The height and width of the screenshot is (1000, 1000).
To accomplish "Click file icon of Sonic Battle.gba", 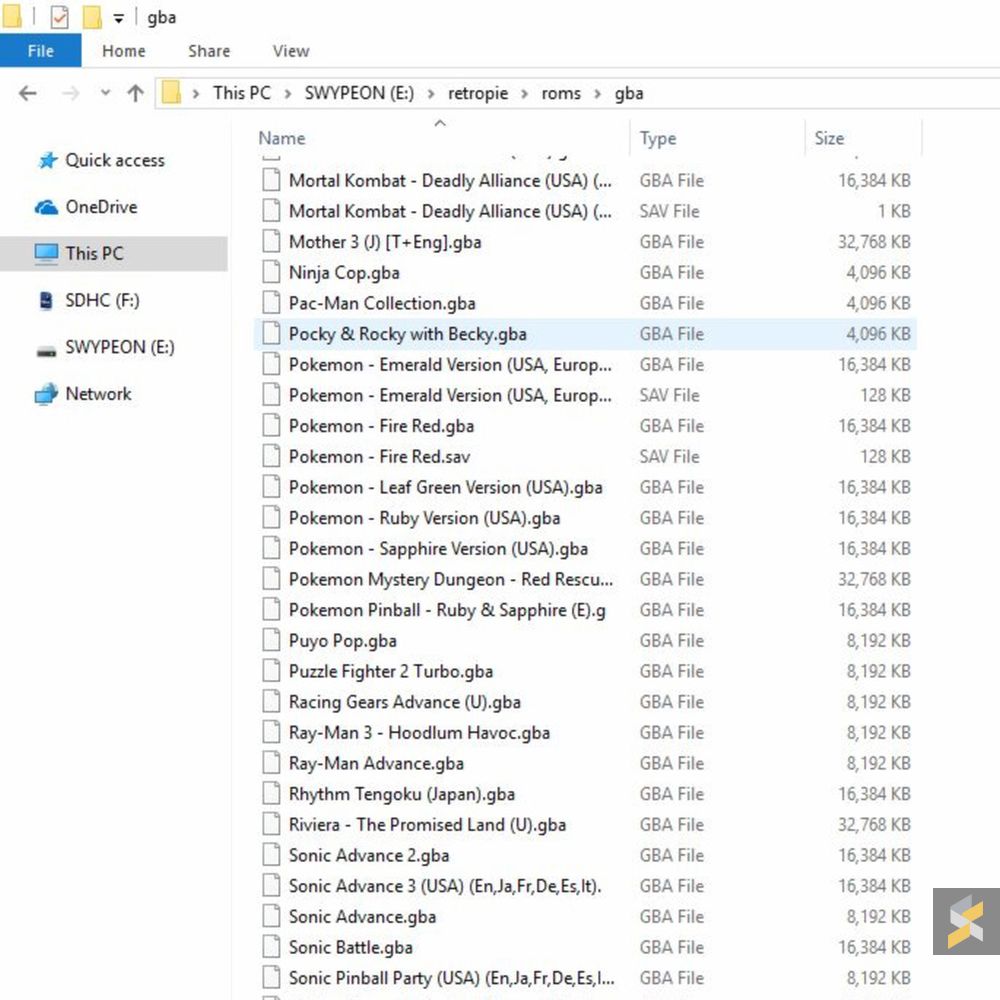I will pyautogui.click(x=271, y=946).
